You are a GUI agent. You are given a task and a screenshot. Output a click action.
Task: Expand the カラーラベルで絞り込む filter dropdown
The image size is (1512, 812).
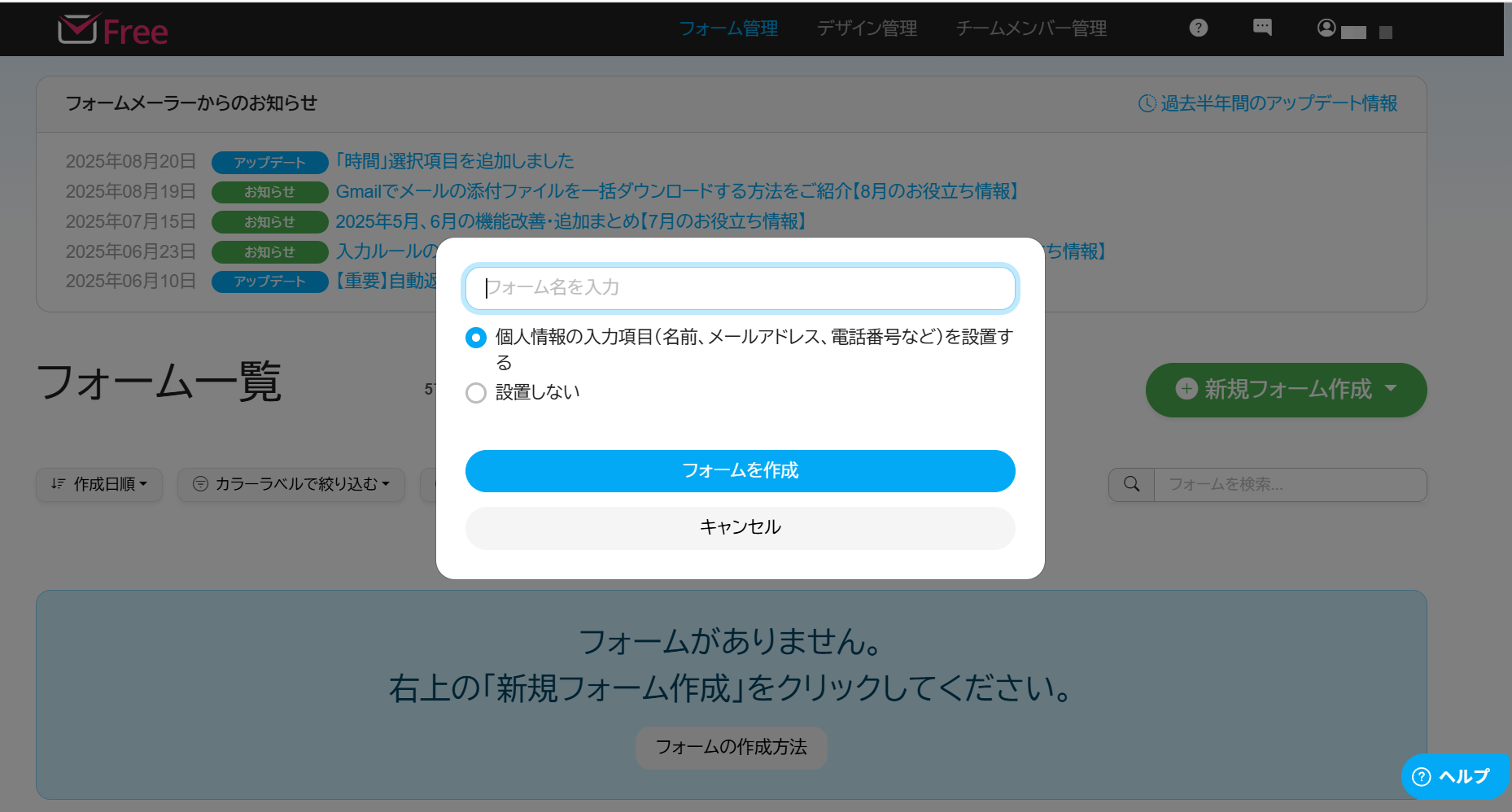point(291,484)
